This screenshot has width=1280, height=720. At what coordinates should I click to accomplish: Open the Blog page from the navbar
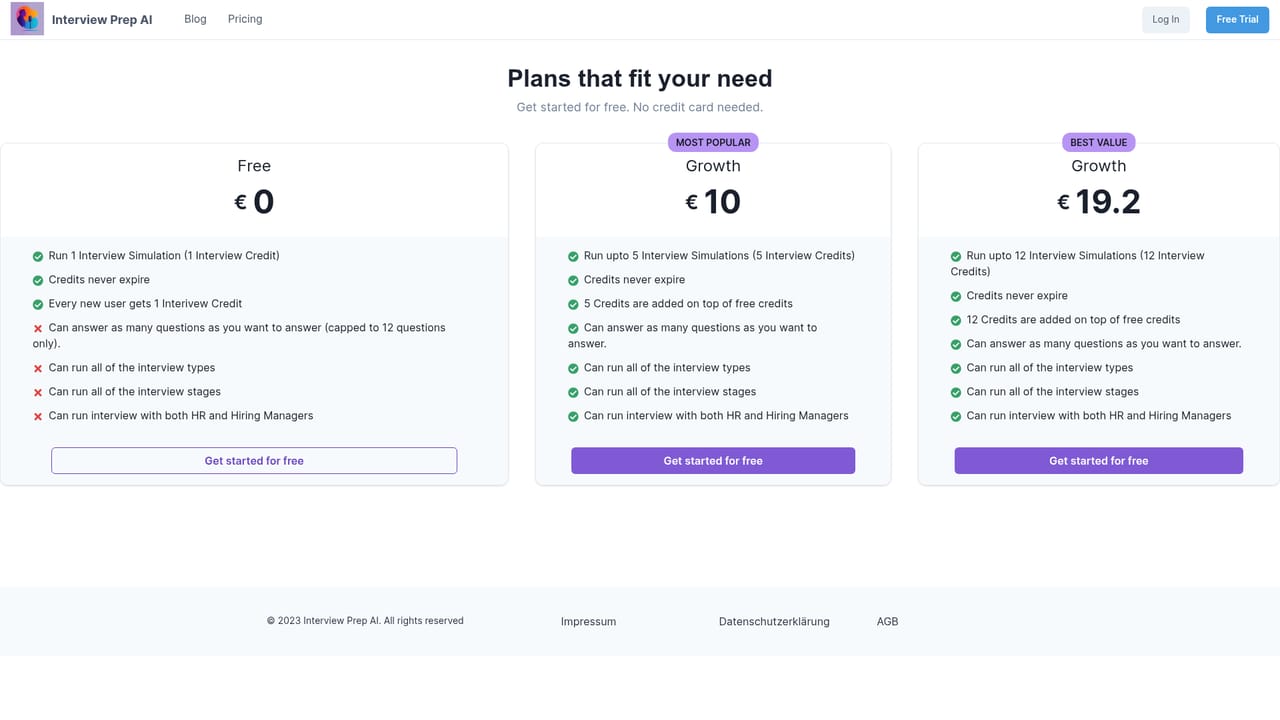195,19
